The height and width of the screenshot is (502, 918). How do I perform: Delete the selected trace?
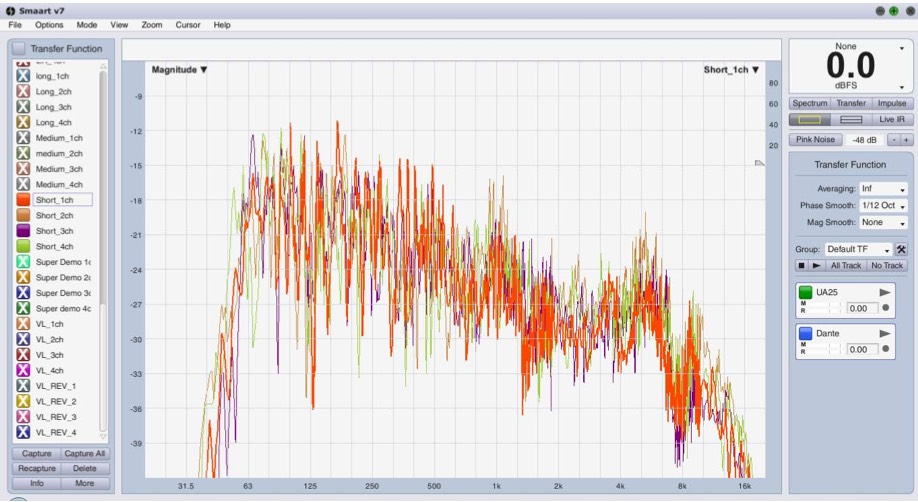[84, 469]
